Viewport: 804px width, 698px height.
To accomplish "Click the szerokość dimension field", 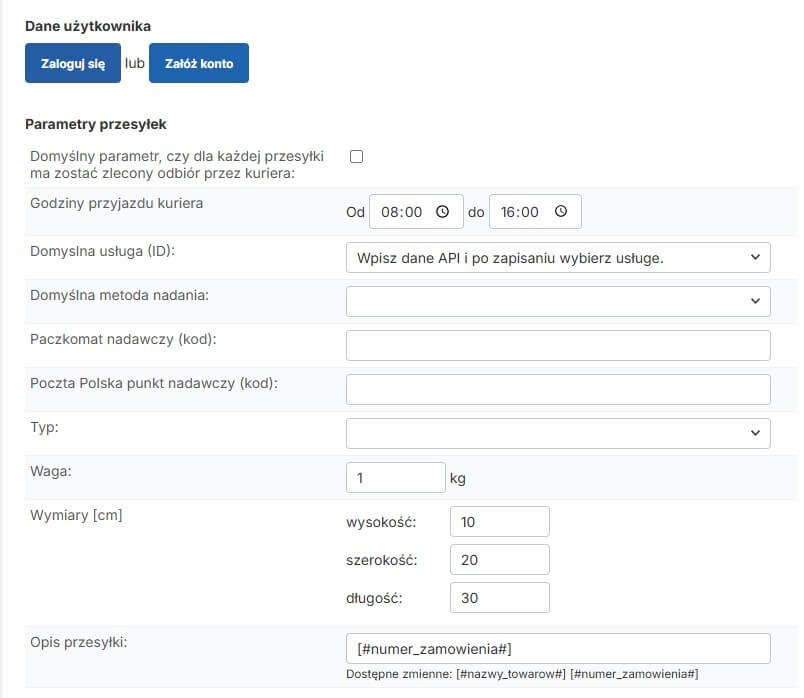I will click(499, 560).
